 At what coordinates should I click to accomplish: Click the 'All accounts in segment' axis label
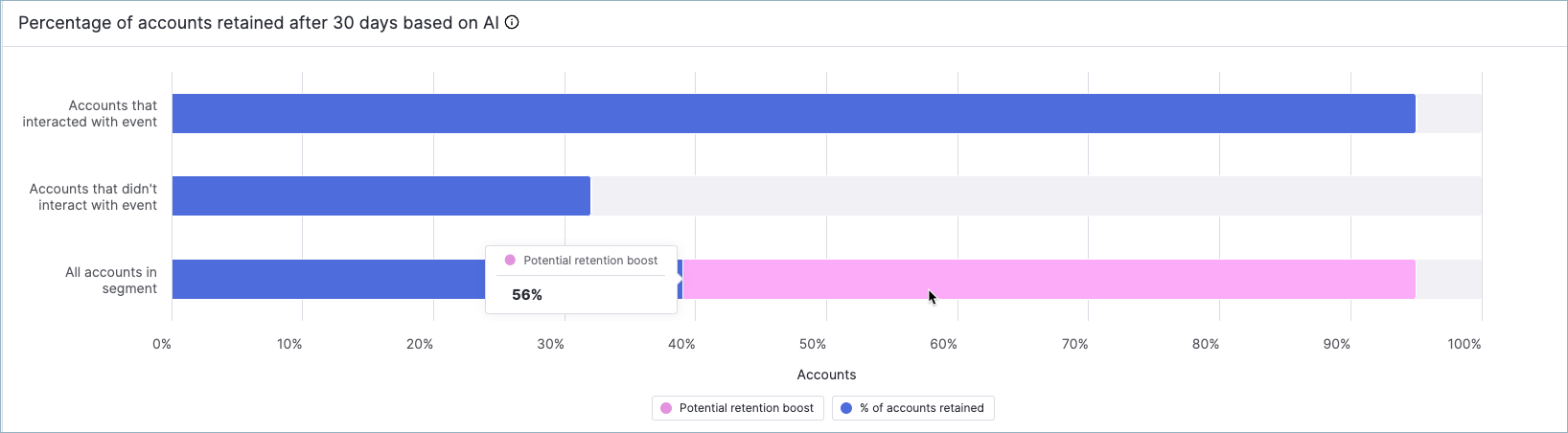coord(110,280)
